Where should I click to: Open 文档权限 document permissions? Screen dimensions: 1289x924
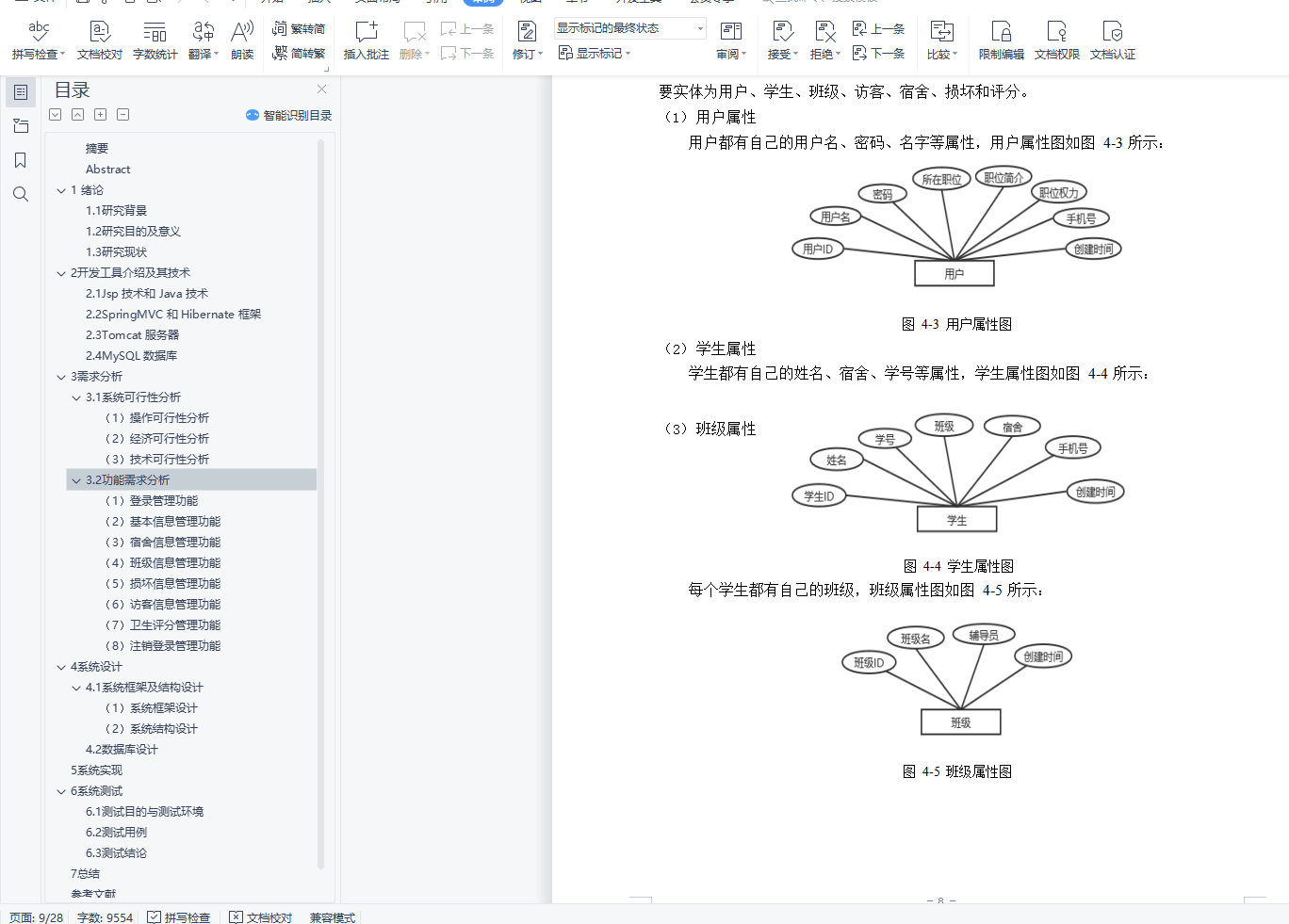(x=1056, y=41)
